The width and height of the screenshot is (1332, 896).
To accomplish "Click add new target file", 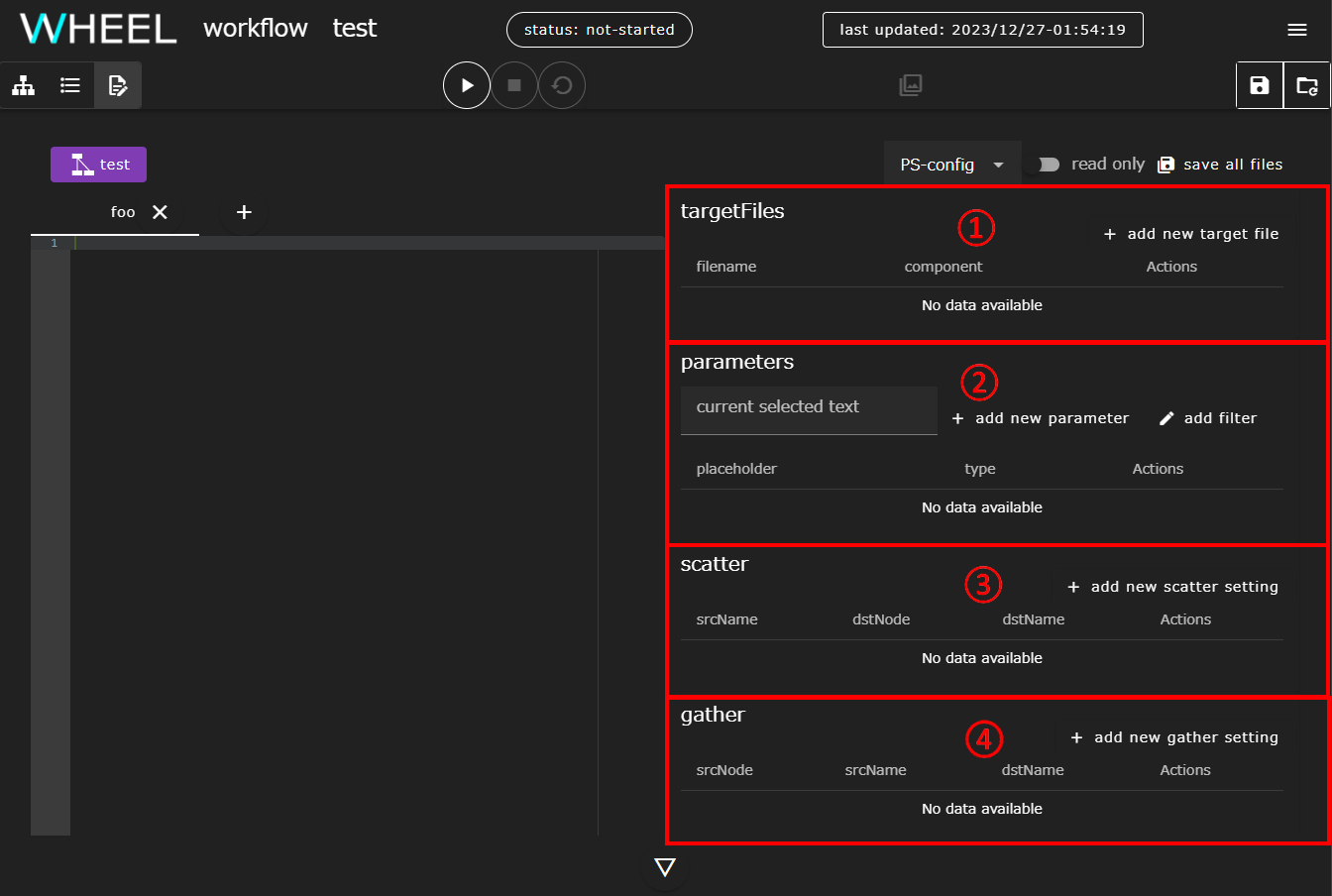I will [1191, 234].
